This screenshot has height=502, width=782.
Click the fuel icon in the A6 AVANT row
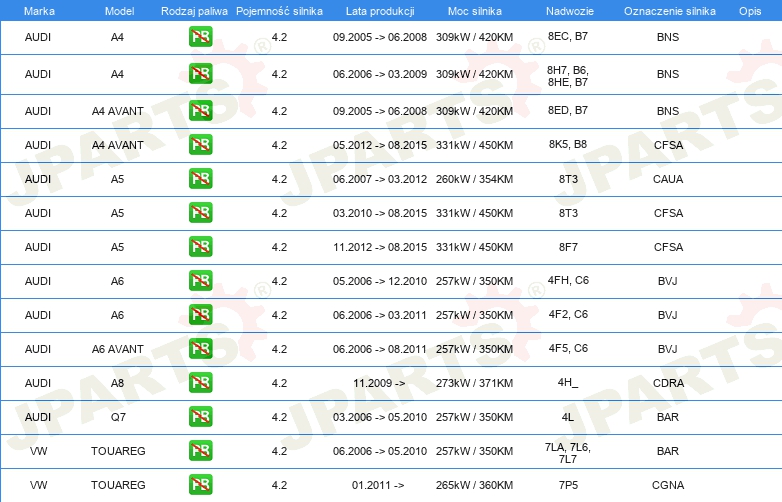[200, 349]
